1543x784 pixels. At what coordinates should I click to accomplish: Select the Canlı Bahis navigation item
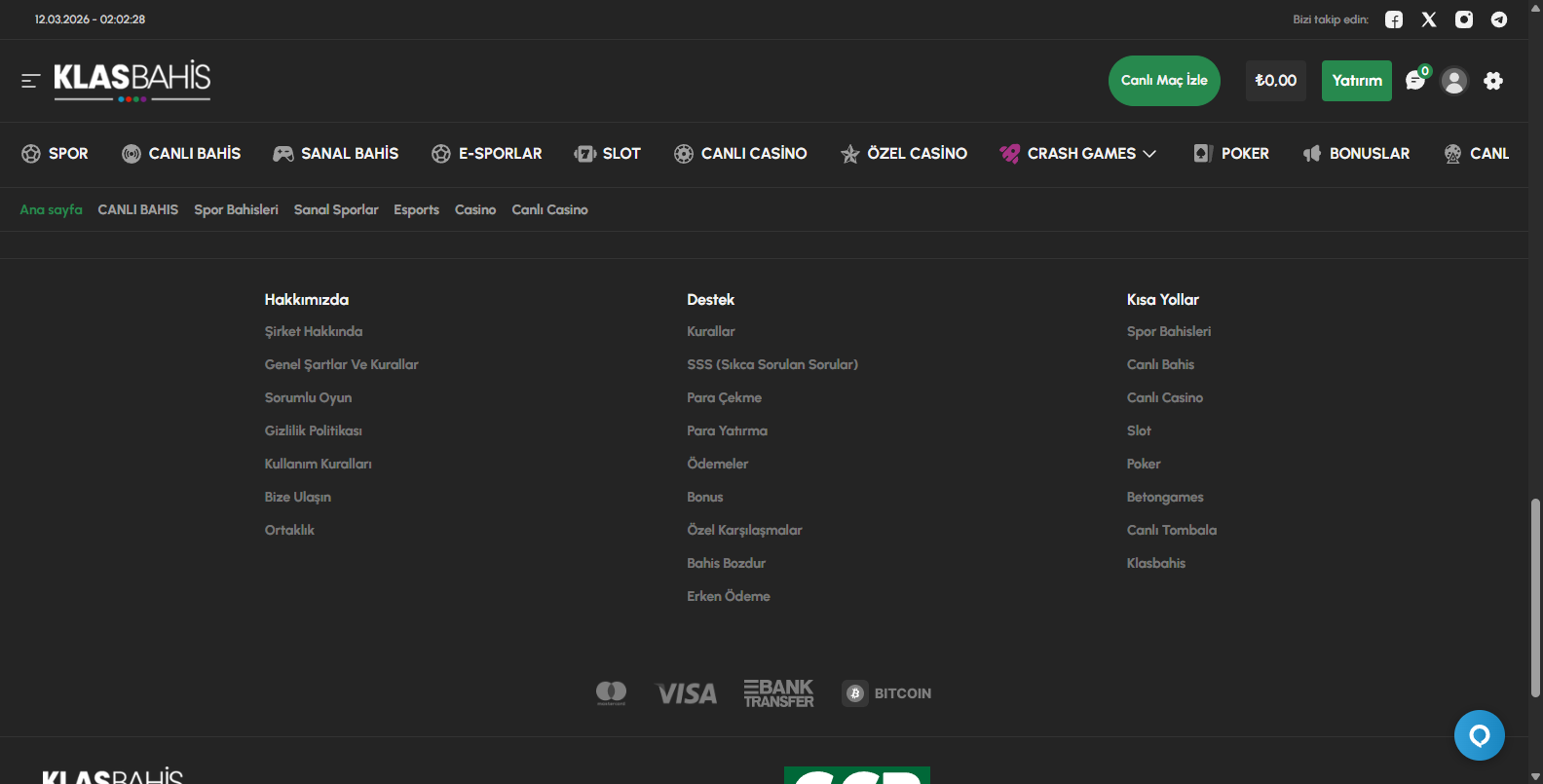[x=181, y=154]
